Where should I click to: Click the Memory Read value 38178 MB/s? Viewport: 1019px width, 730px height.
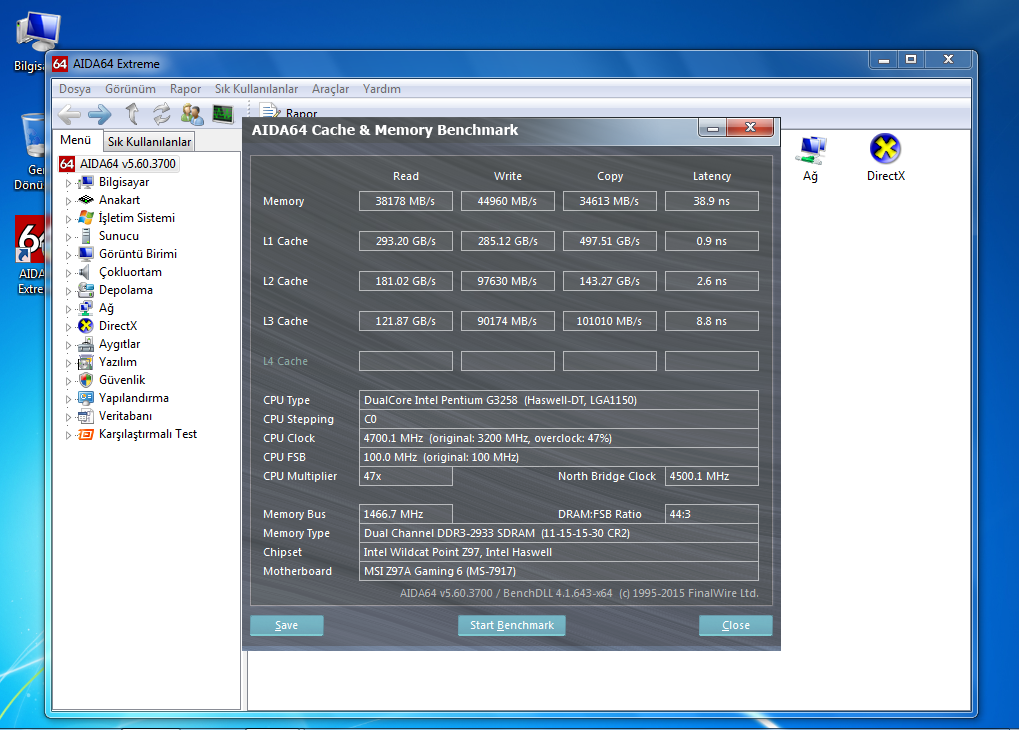click(x=406, y=202)
